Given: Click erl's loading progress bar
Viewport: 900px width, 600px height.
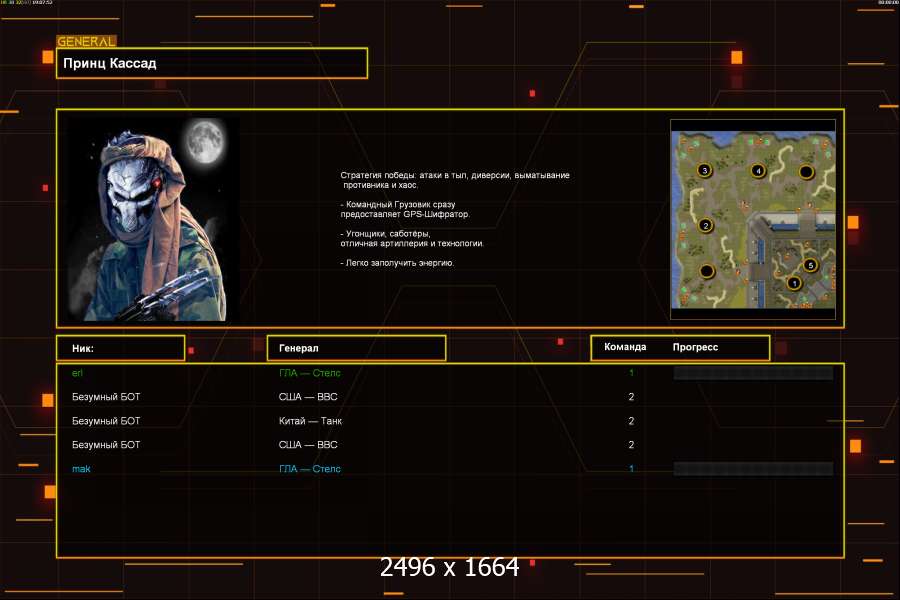Looking at the screenshot, I should tap(753, 373).
